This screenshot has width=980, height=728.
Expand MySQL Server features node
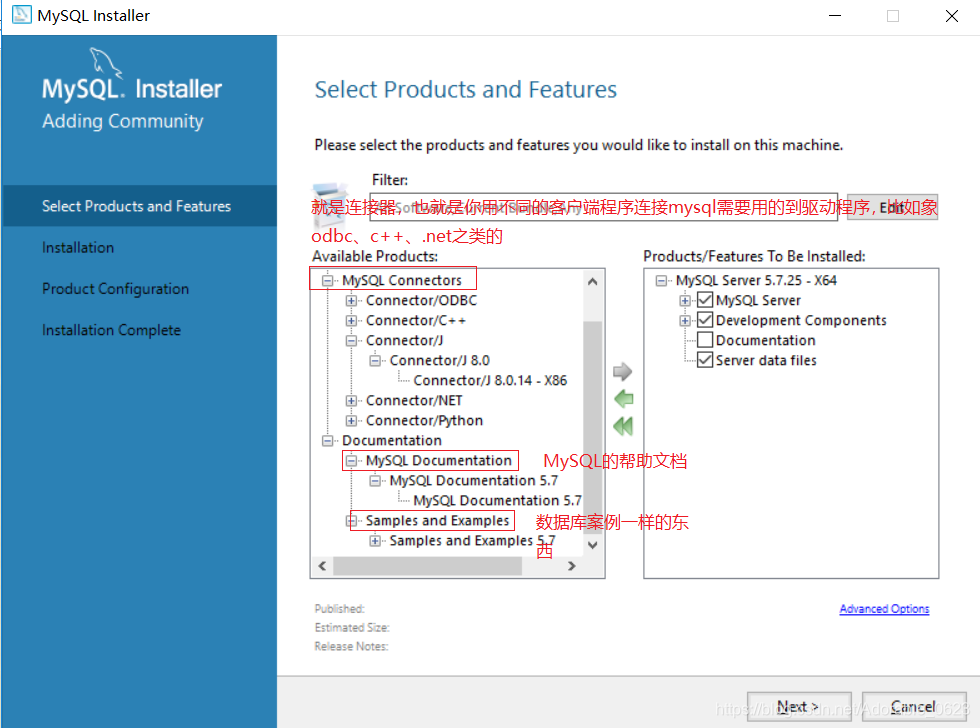click(x=685, y=301)
